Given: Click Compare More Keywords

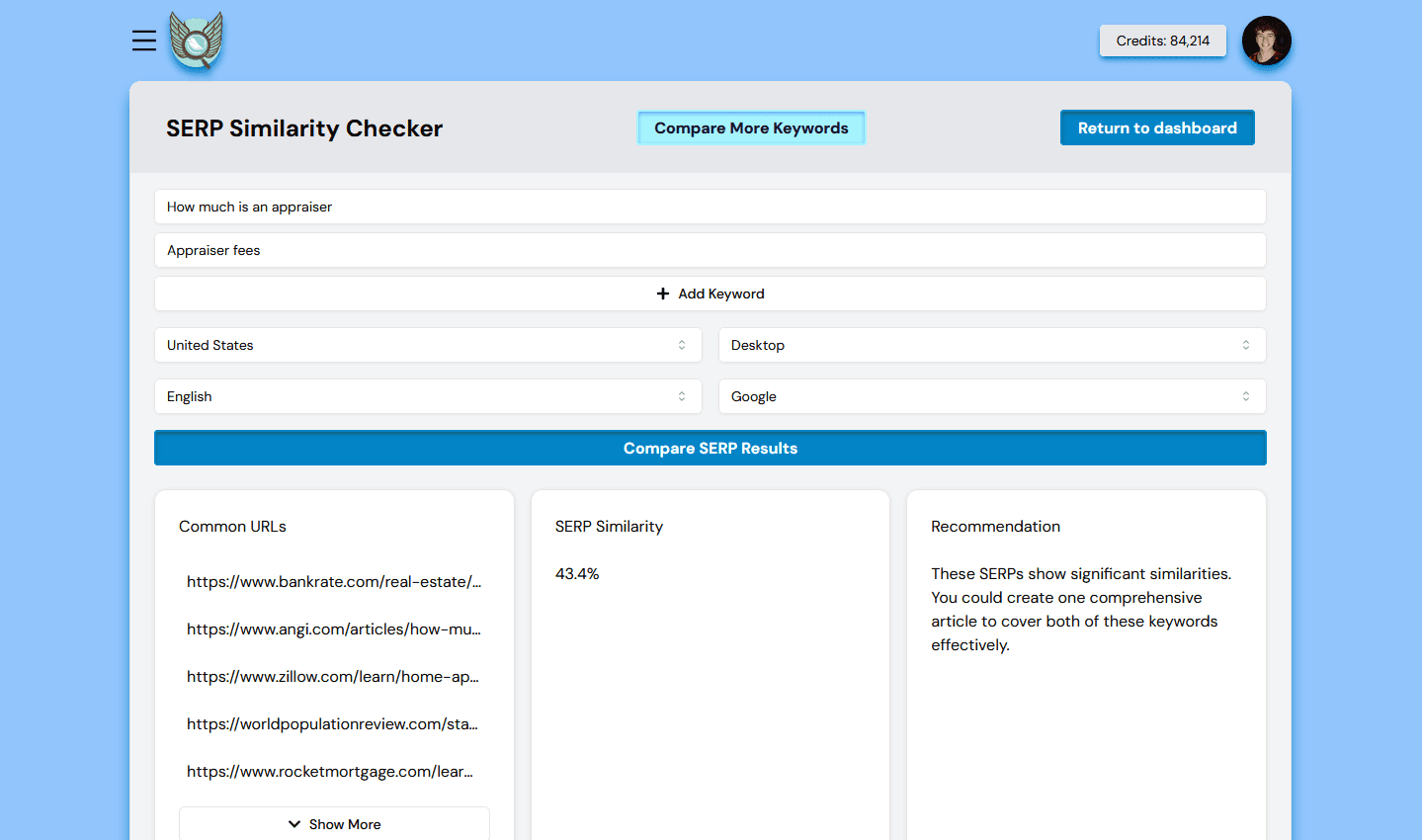Looking at the screenshot, I should (750, 127).
